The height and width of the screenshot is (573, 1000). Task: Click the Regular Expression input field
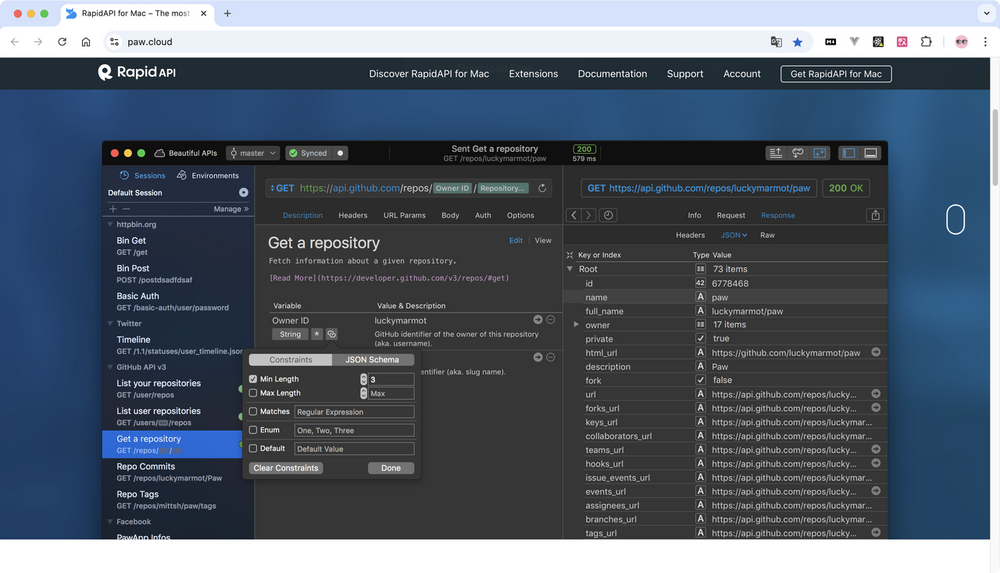pos(354,412)
